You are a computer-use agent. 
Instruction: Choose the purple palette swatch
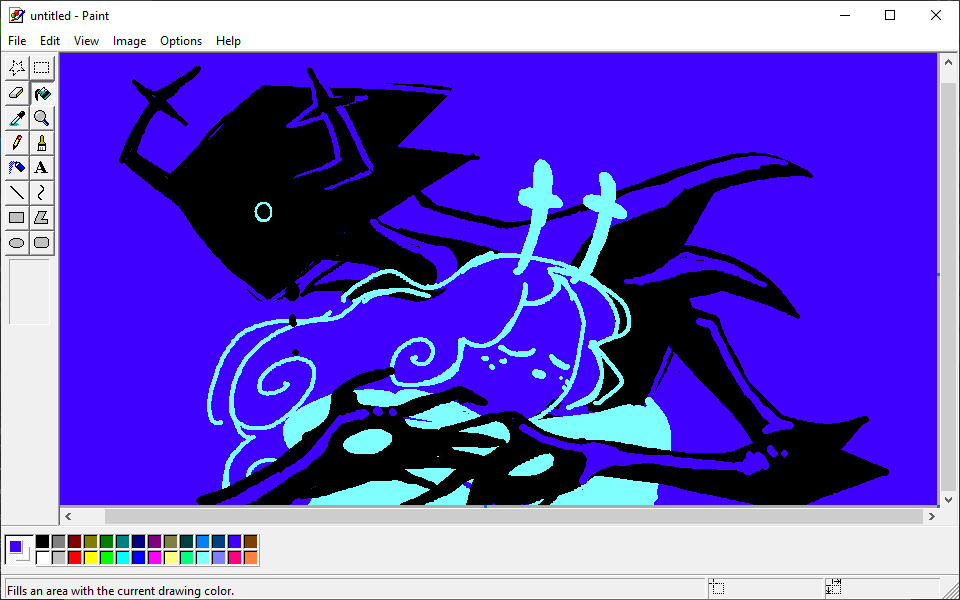[155, 541]
